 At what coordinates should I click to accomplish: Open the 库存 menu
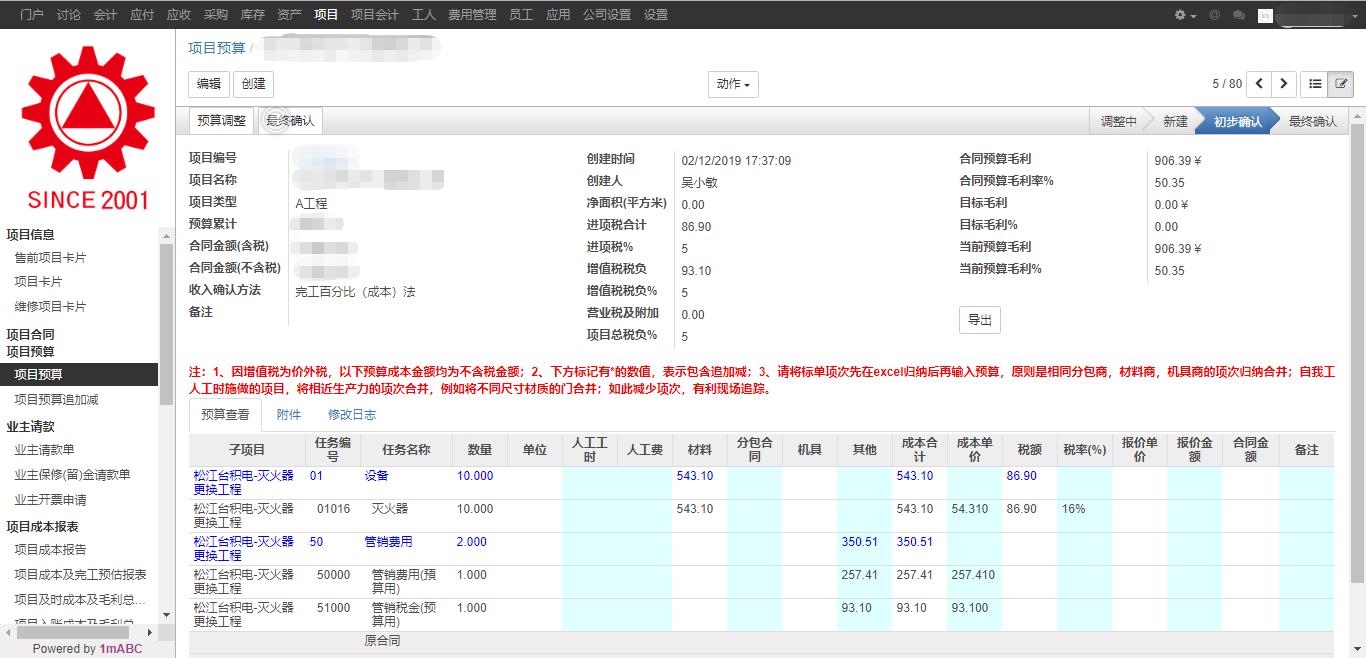[252, 15]
